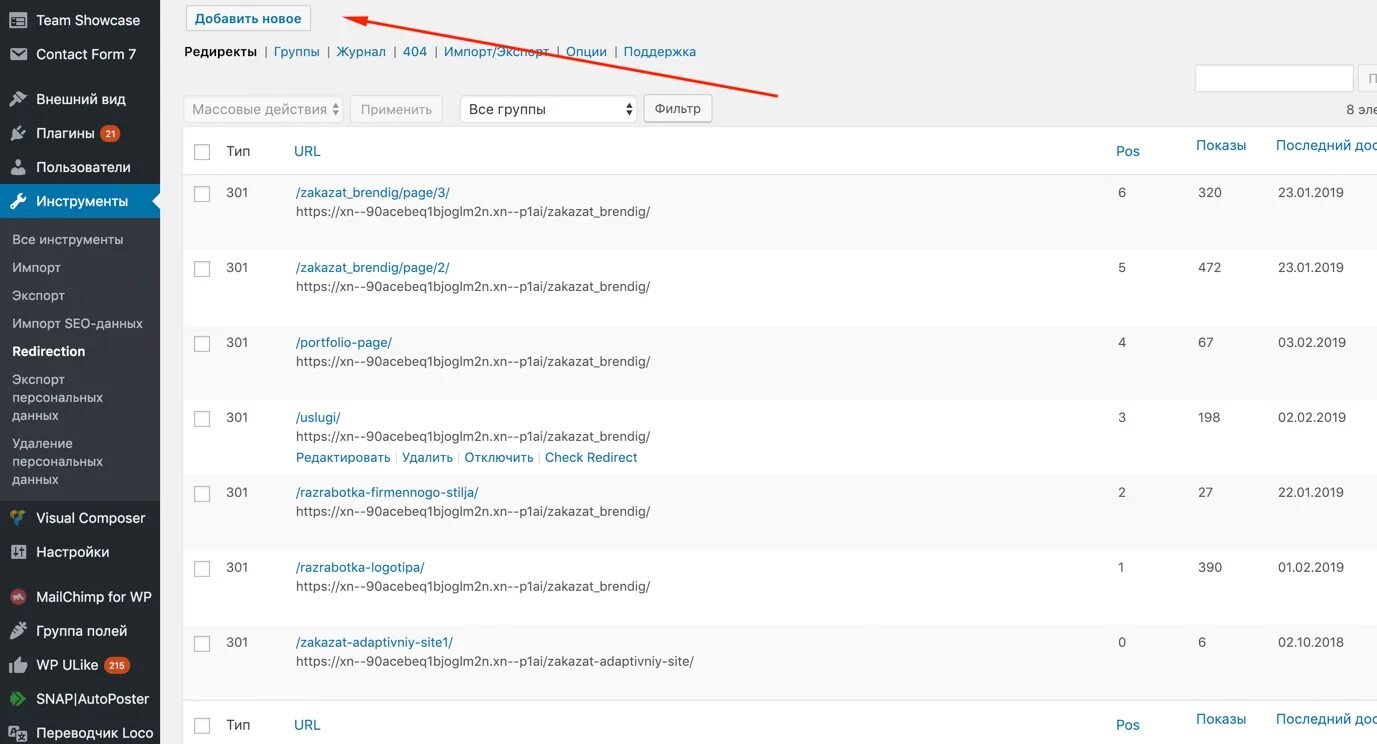Go to the 404 tab
Viewport: 1377px width, 744px height.
click(415, 52)
